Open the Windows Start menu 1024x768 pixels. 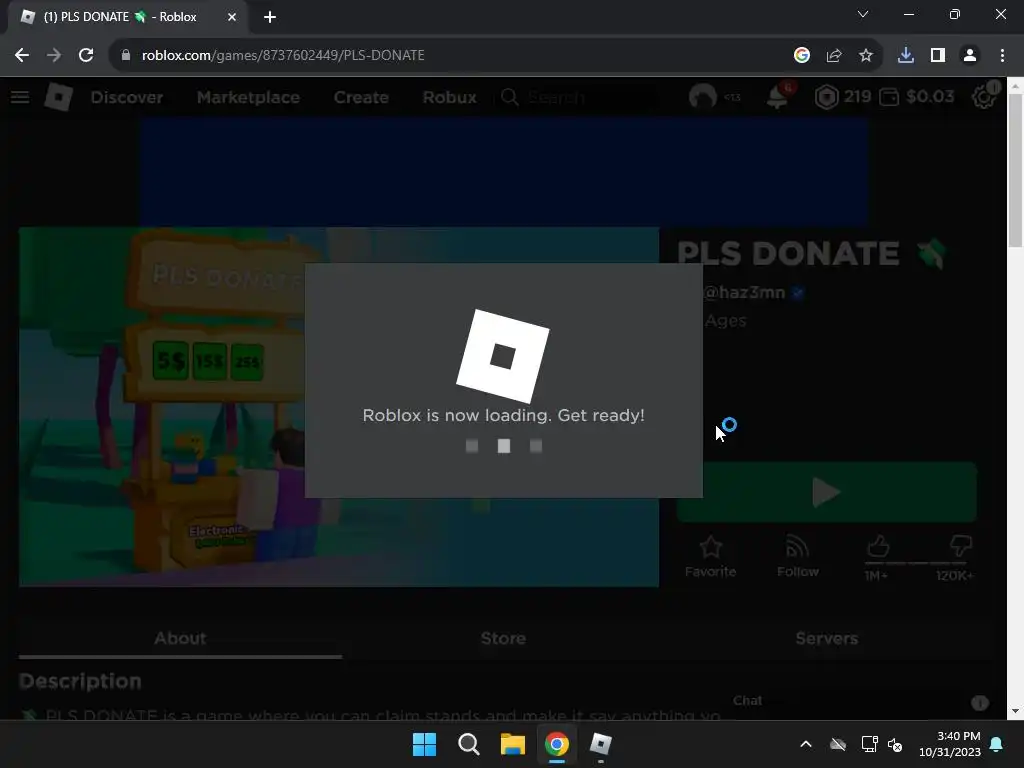coord(424,744)
